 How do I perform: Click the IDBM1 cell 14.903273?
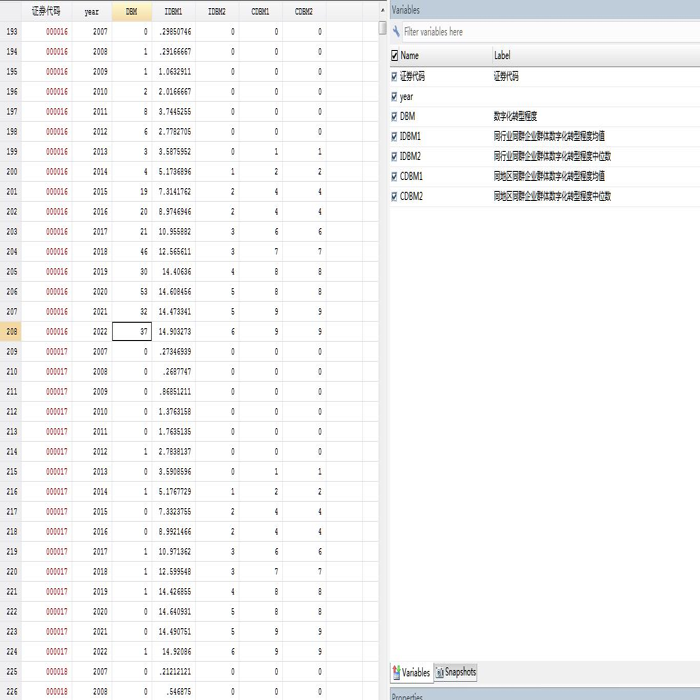(x=173, y=331)
